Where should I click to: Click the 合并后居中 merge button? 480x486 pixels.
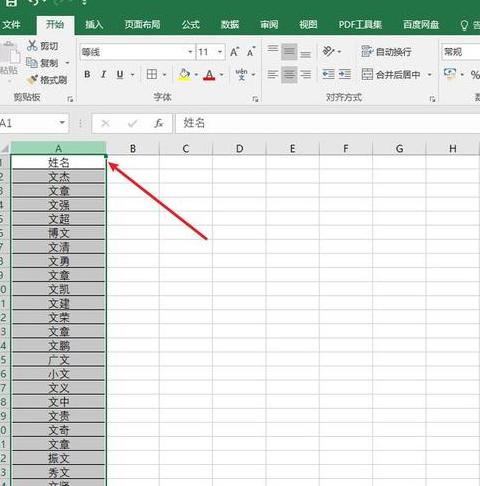pyautogui.click(x=391, y=75)
